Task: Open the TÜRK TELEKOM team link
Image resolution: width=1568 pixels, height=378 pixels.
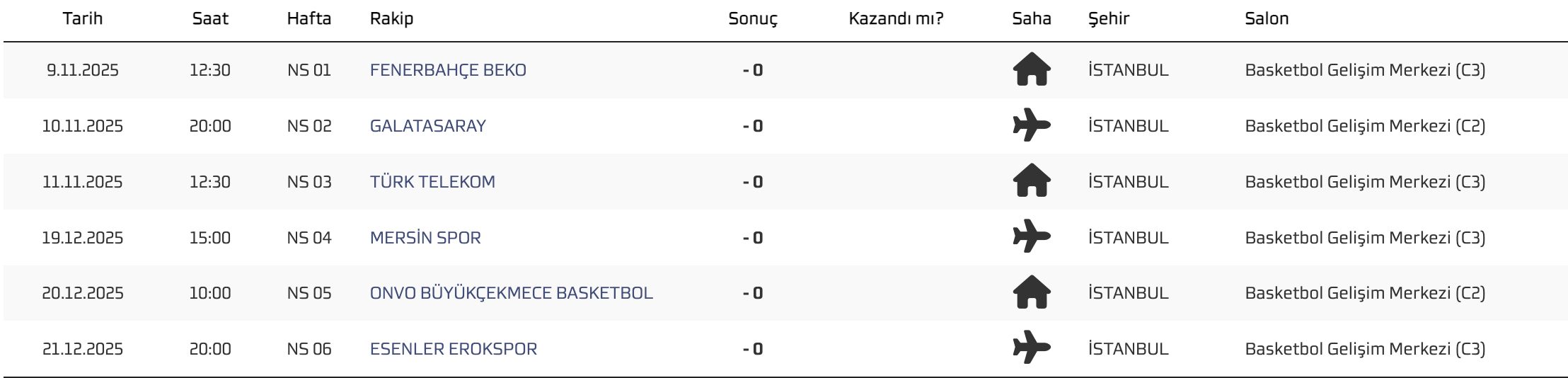Action: pos(432,181)
